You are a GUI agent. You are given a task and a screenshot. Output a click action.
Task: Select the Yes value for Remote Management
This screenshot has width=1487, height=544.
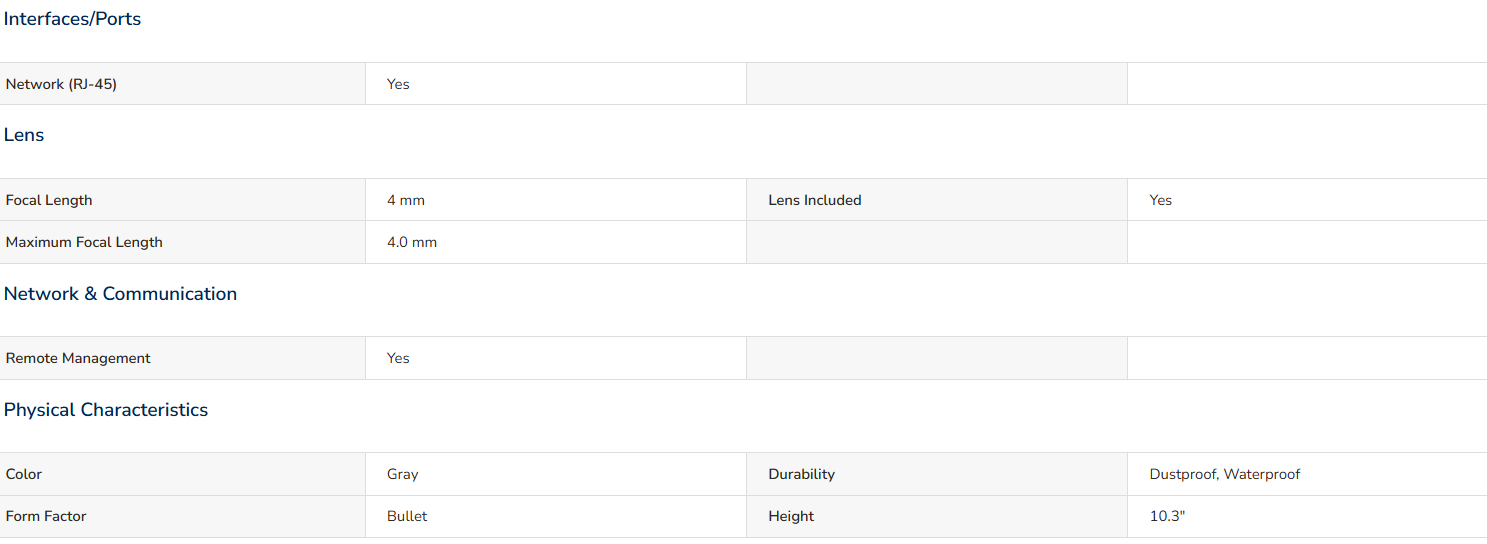(398, 358)
